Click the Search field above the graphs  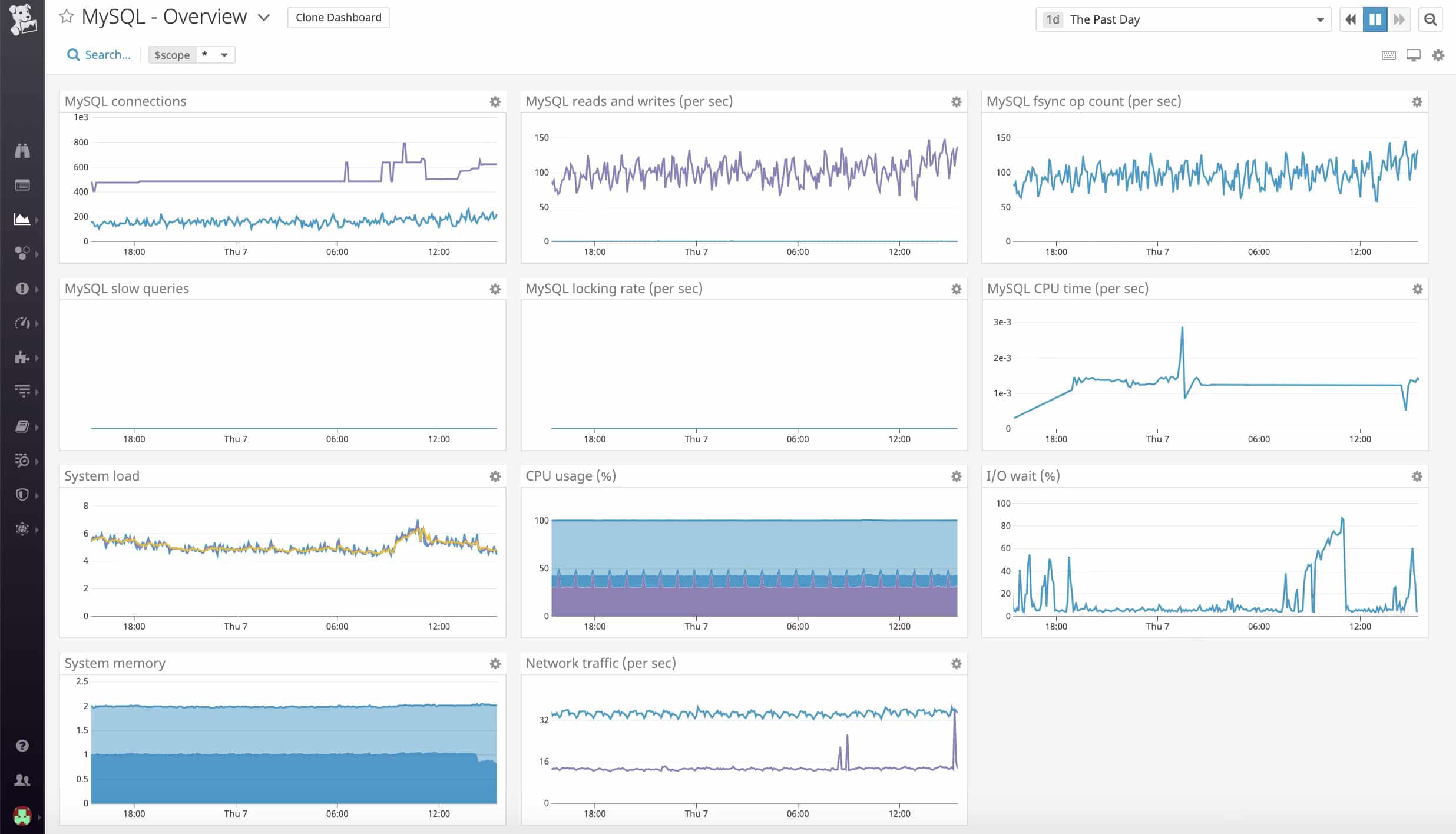click(x=99, y=54)
